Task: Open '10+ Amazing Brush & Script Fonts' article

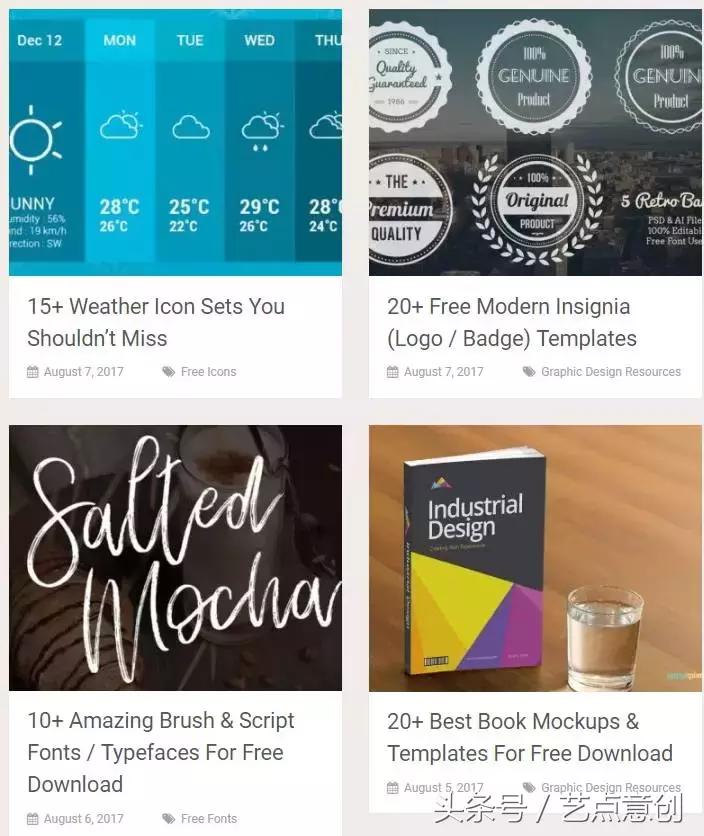Action: coord(161,752)
